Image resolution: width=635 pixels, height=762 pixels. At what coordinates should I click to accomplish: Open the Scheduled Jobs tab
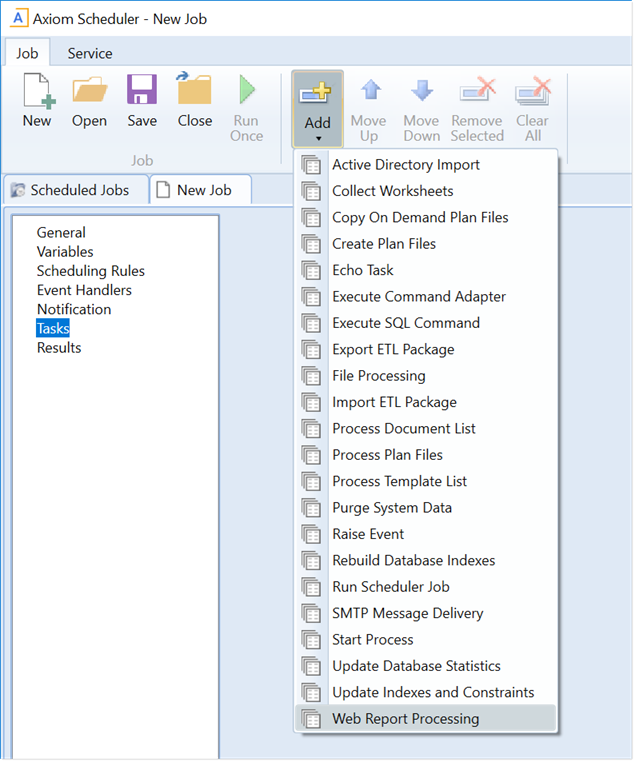(70, 190)
